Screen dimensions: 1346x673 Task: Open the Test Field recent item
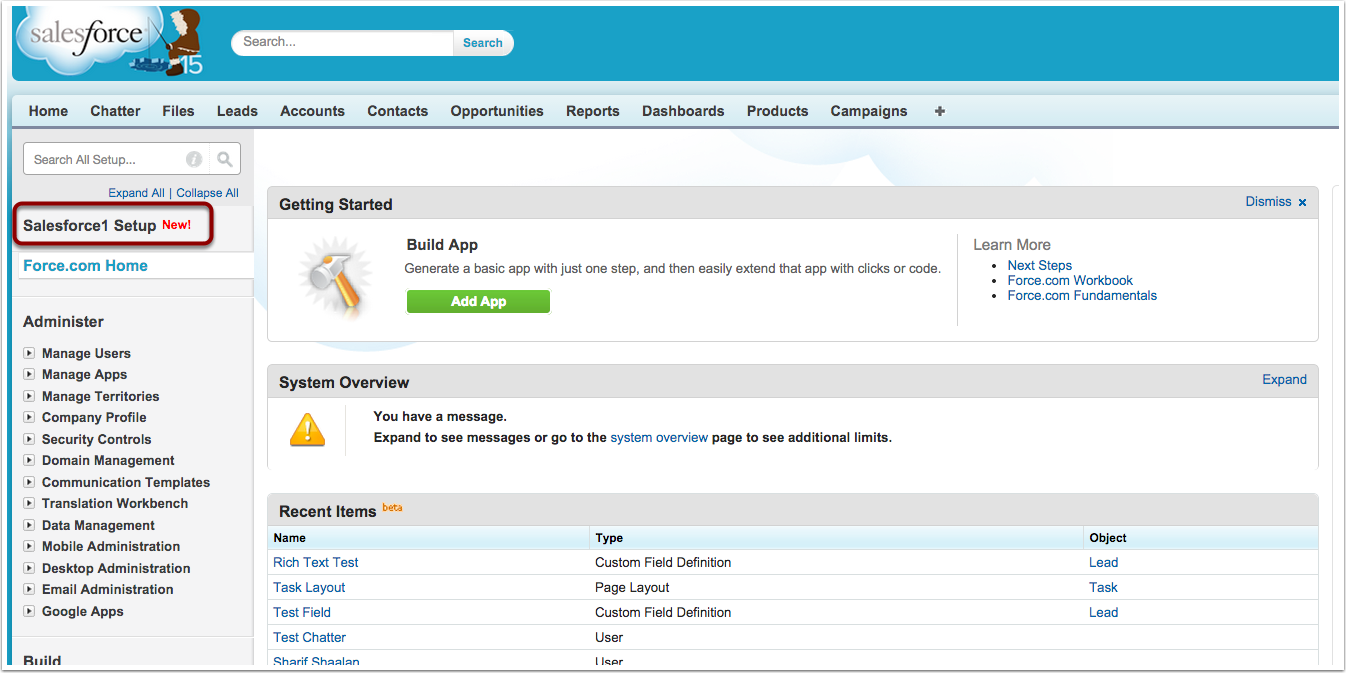pyautogui.click(x=302, y=612)
